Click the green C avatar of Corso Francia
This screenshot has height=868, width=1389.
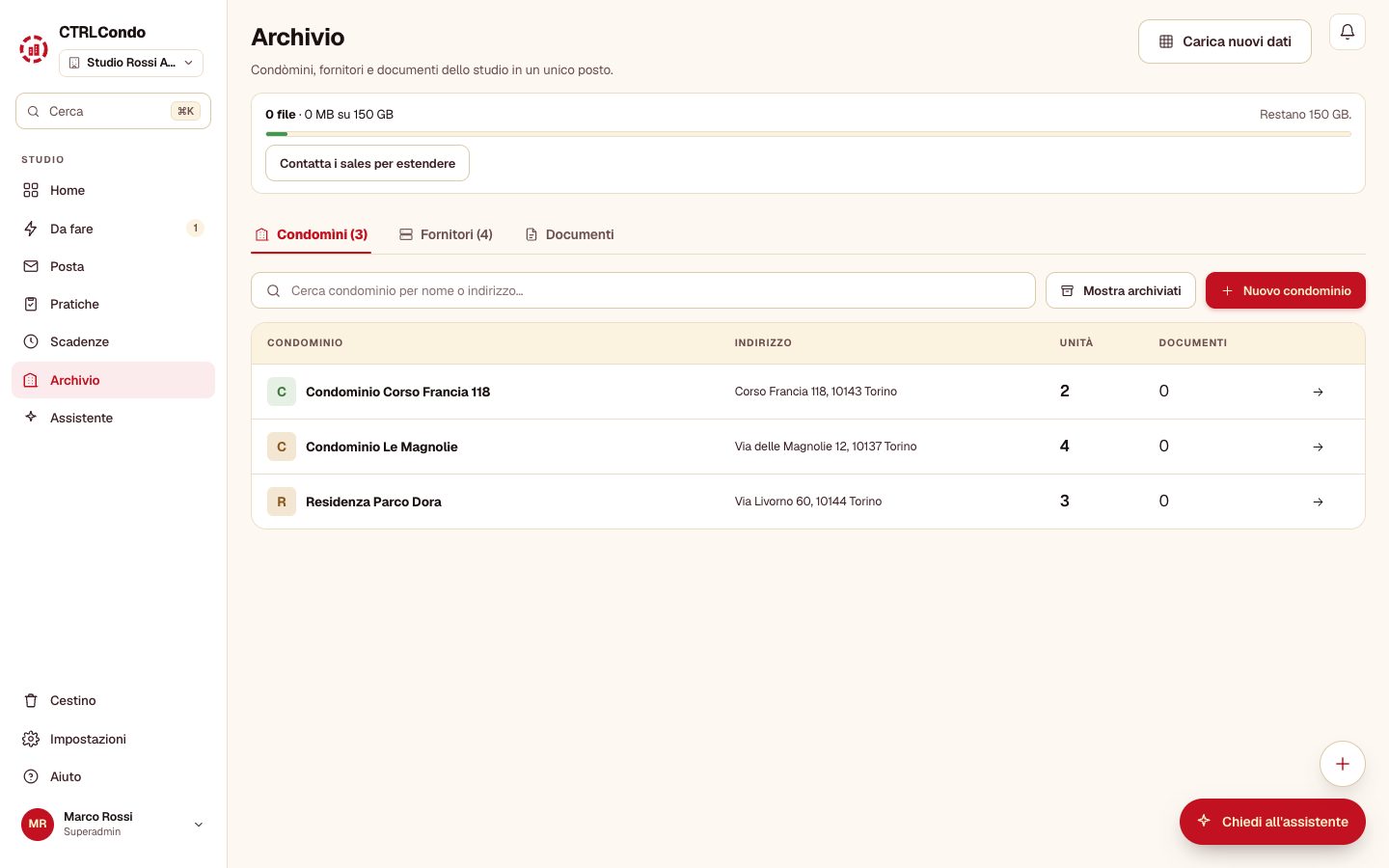coord(282,392)
